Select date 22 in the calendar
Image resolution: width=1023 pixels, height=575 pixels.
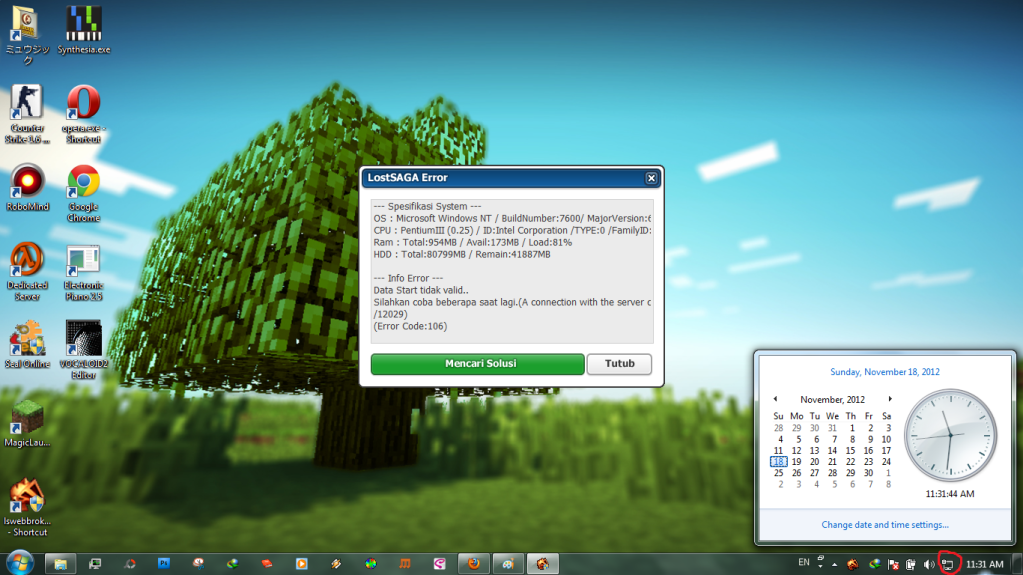click(x=850, y=461)
